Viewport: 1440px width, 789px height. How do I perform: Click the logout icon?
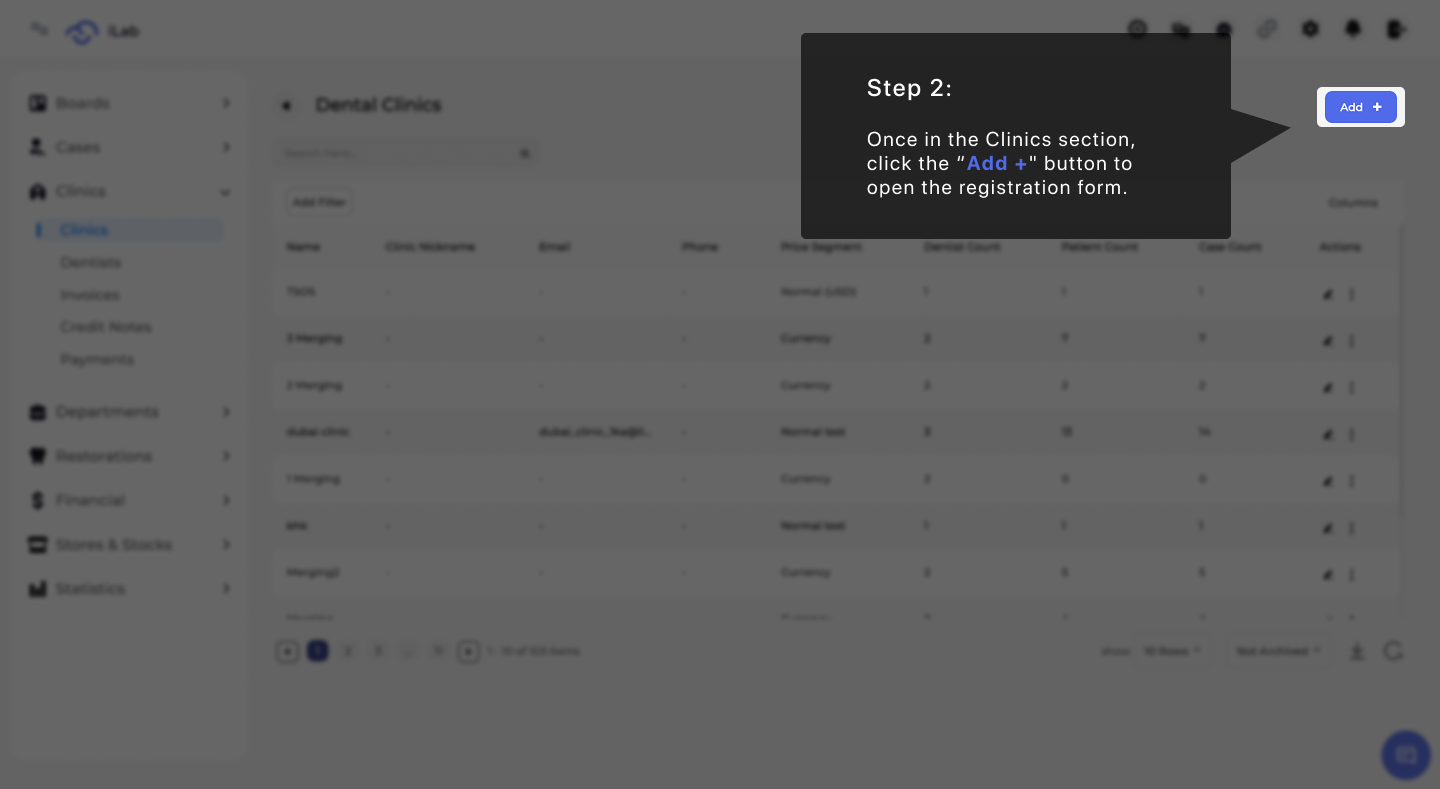coord(1396,30)
